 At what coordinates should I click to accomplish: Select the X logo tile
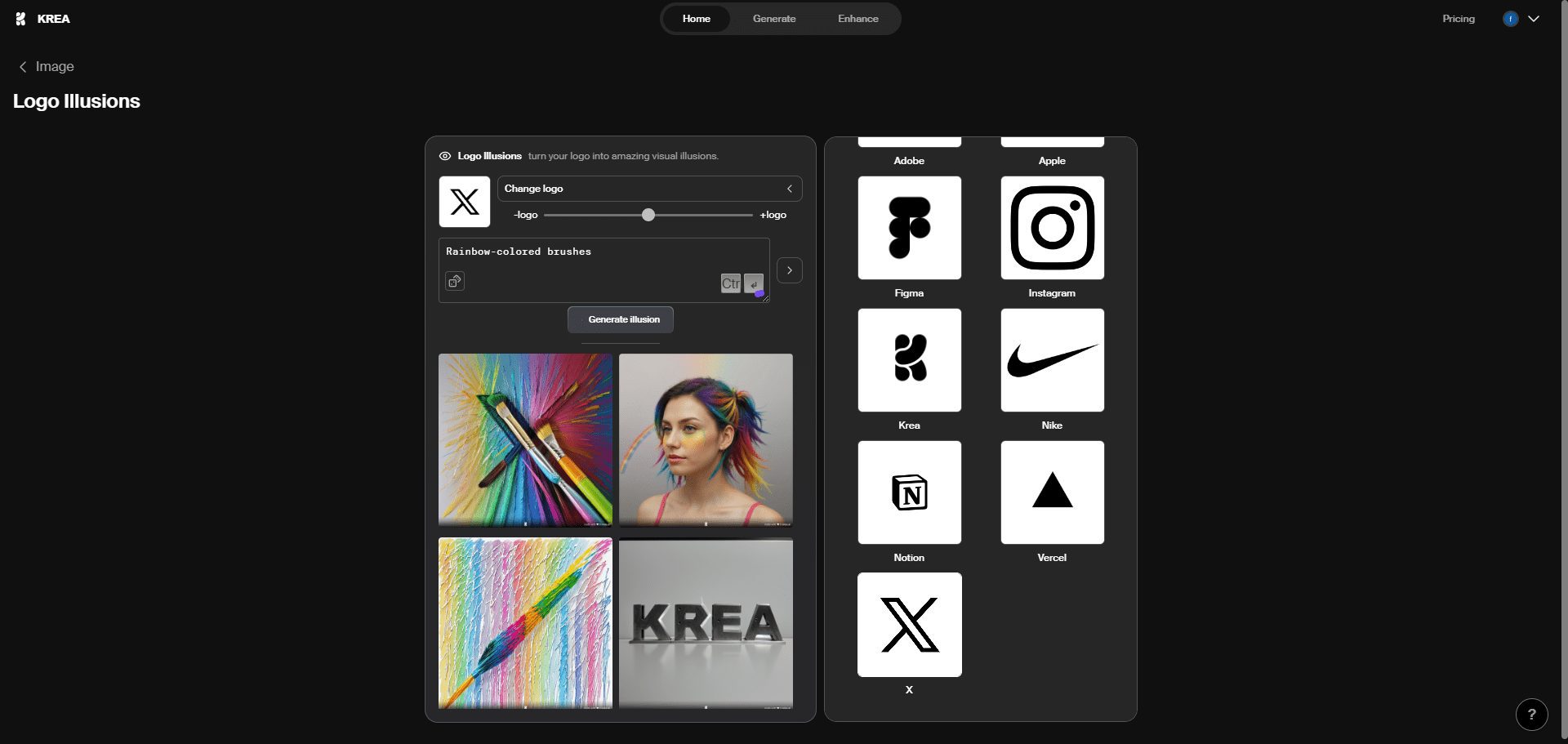pyautogui.click(x=909, y=625)
